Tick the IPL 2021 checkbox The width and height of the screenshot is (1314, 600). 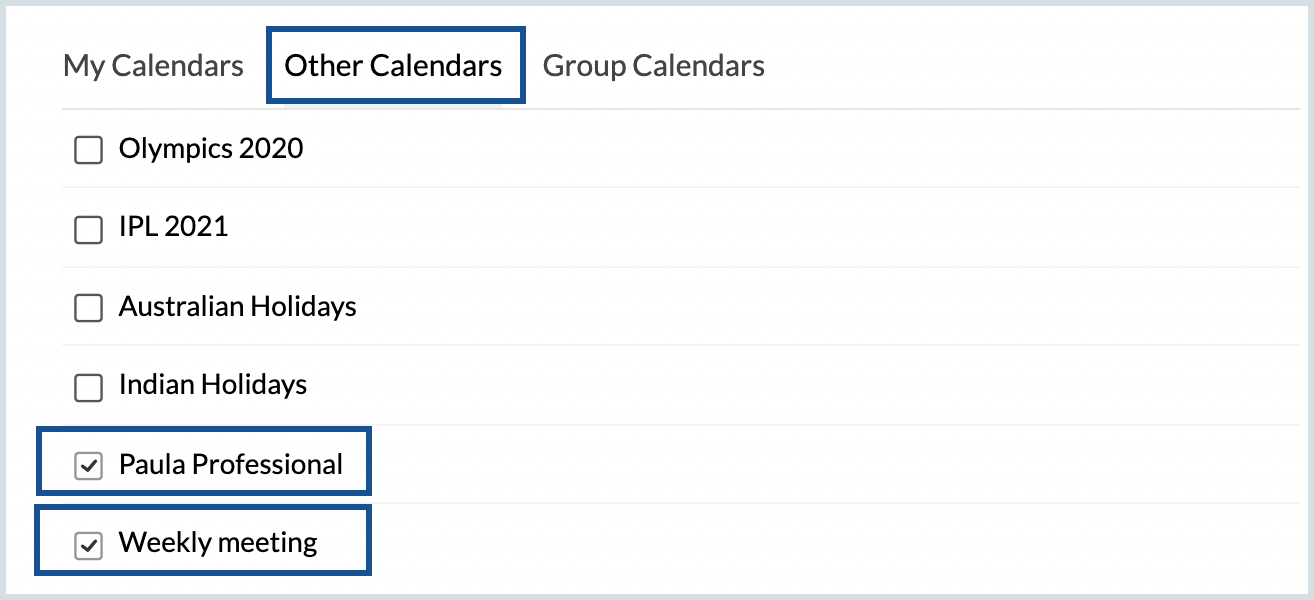pyautogui.click(x=89, y=229)
